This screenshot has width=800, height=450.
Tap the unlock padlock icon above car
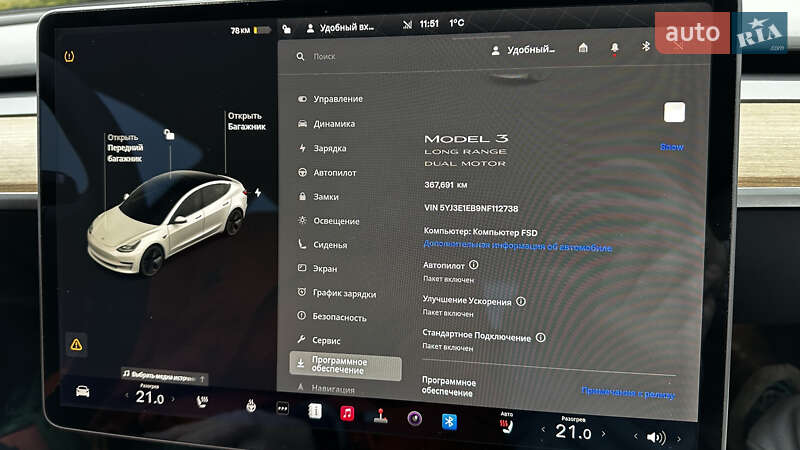click(x=169, y=134)
